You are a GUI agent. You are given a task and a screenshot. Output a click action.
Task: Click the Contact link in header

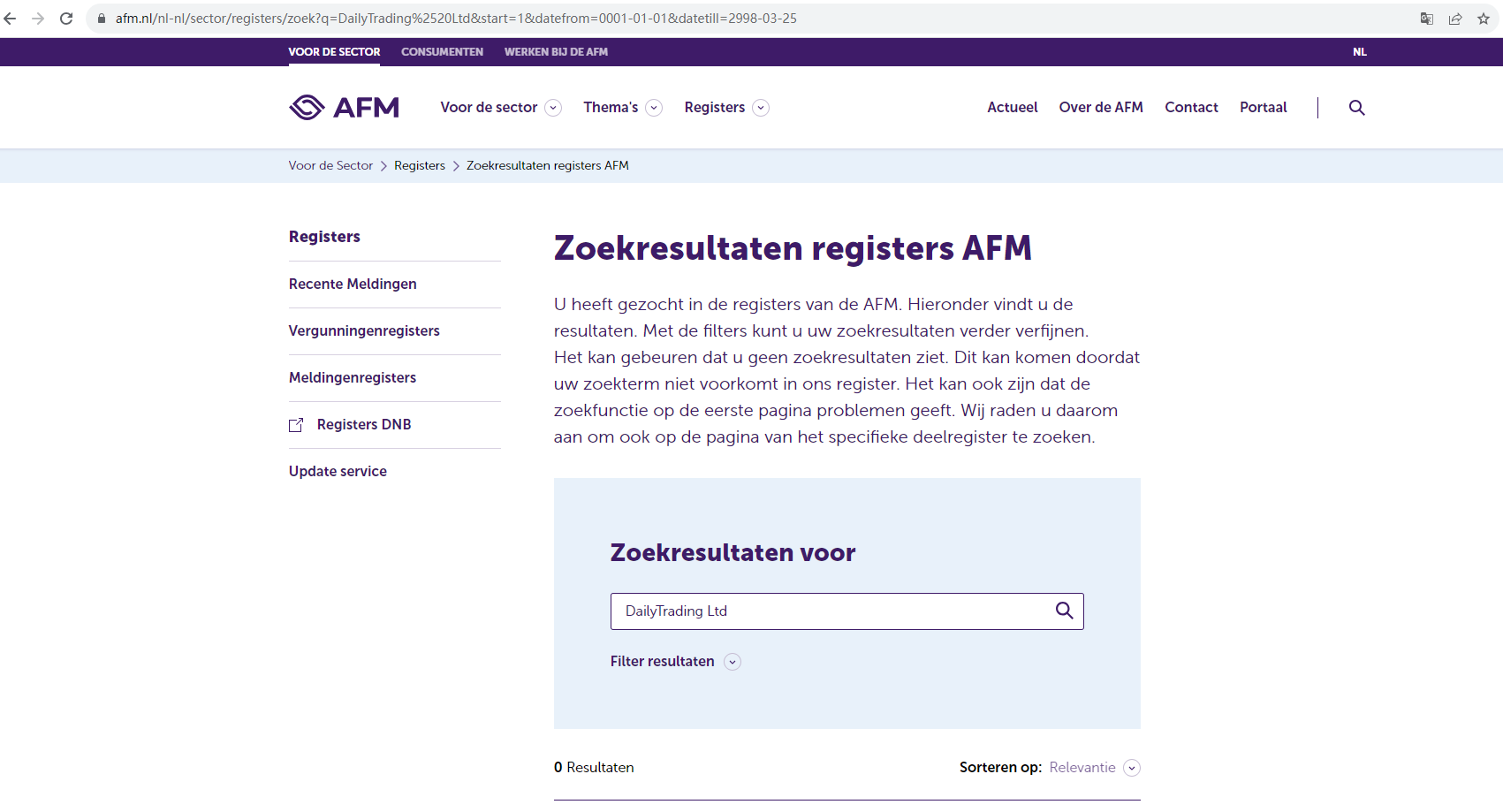click(x=1191, y=108)
